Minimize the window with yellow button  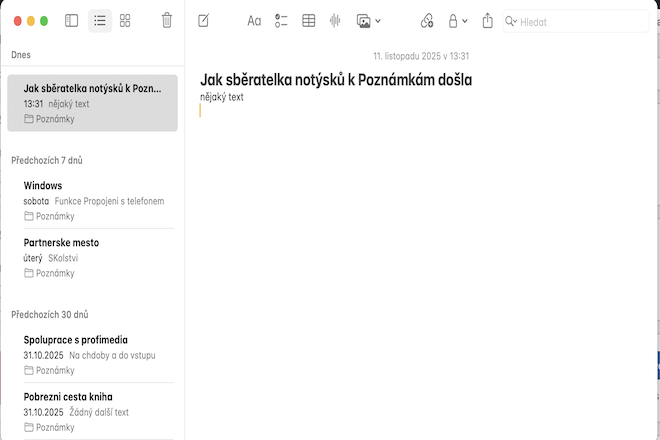pos(31,21)
